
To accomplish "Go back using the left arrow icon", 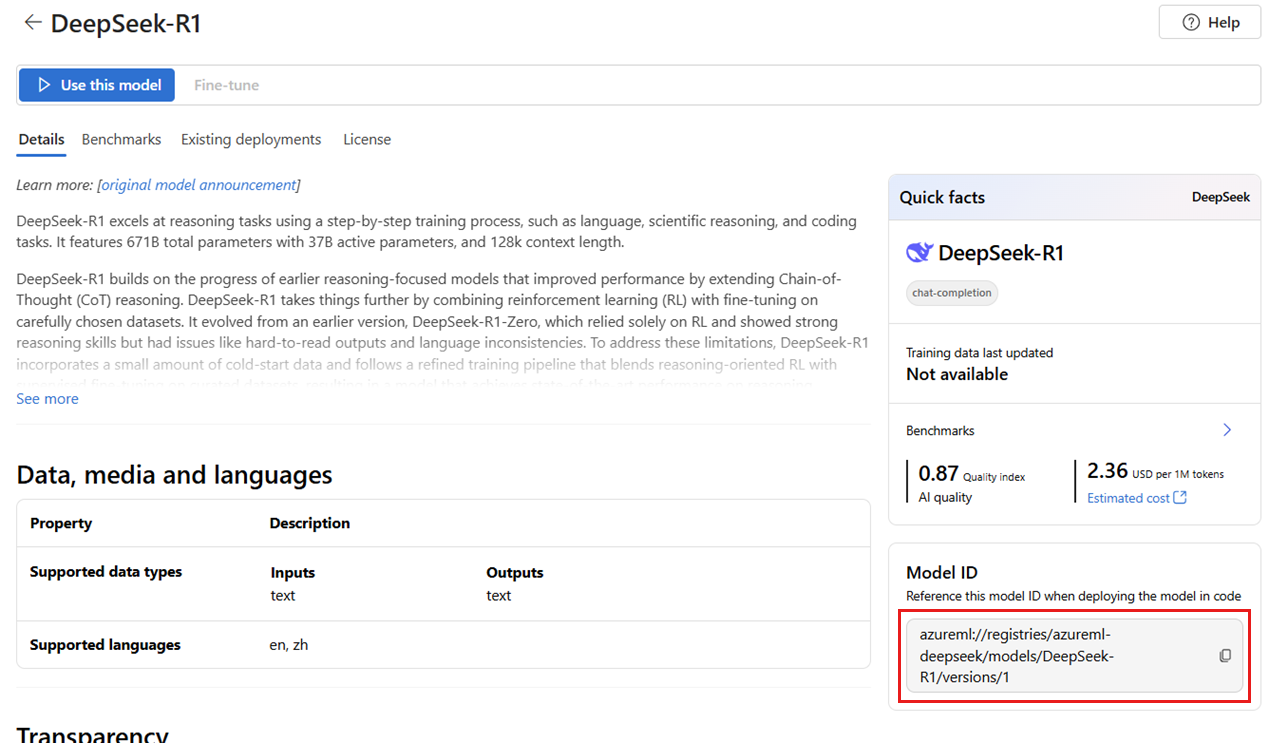I will (33, 22).
